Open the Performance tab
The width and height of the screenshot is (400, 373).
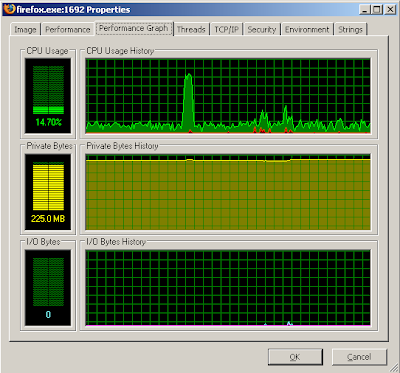pos(68,29)
